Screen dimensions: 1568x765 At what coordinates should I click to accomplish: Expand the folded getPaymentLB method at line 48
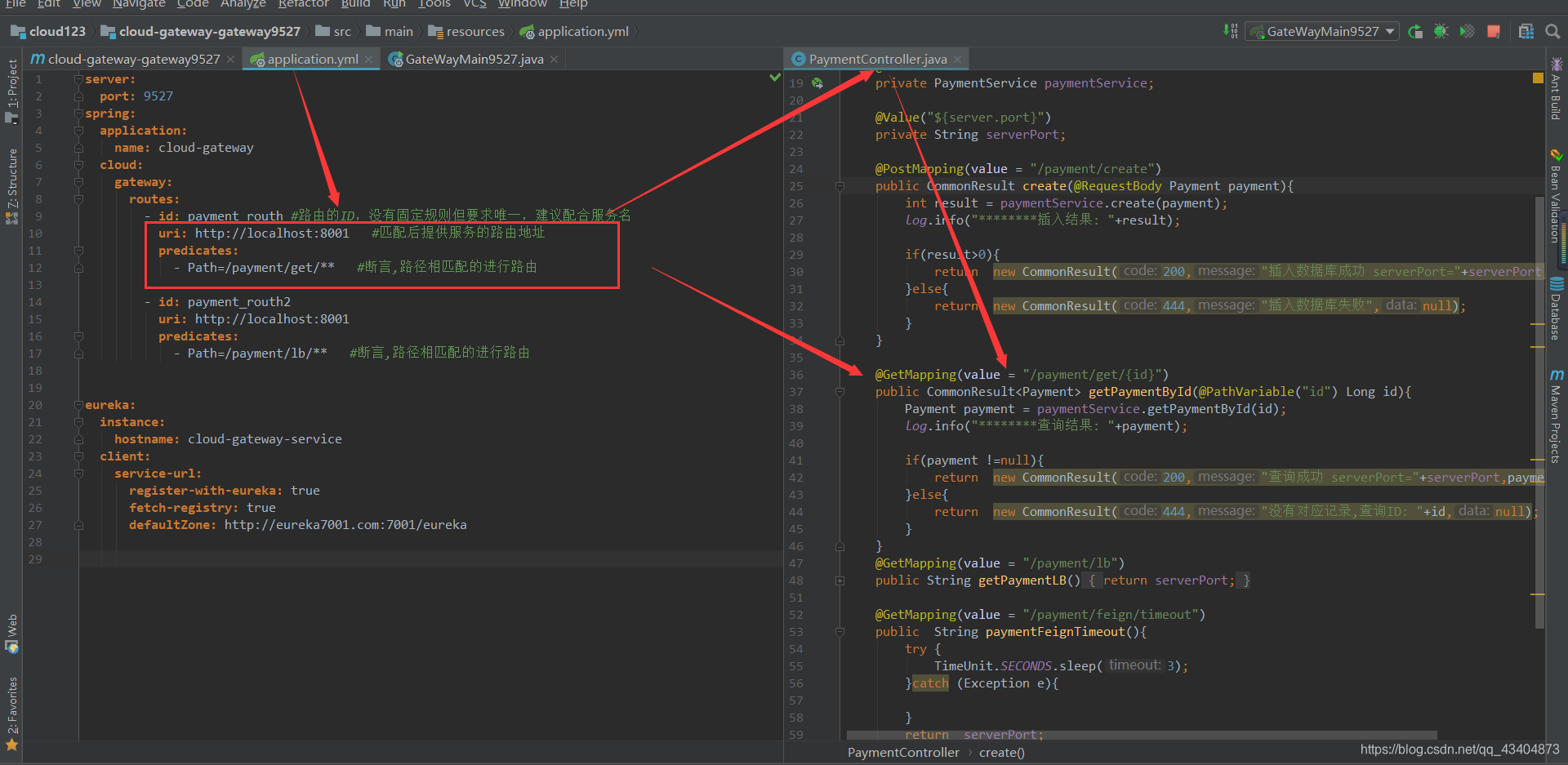click(x=840, y=580)
